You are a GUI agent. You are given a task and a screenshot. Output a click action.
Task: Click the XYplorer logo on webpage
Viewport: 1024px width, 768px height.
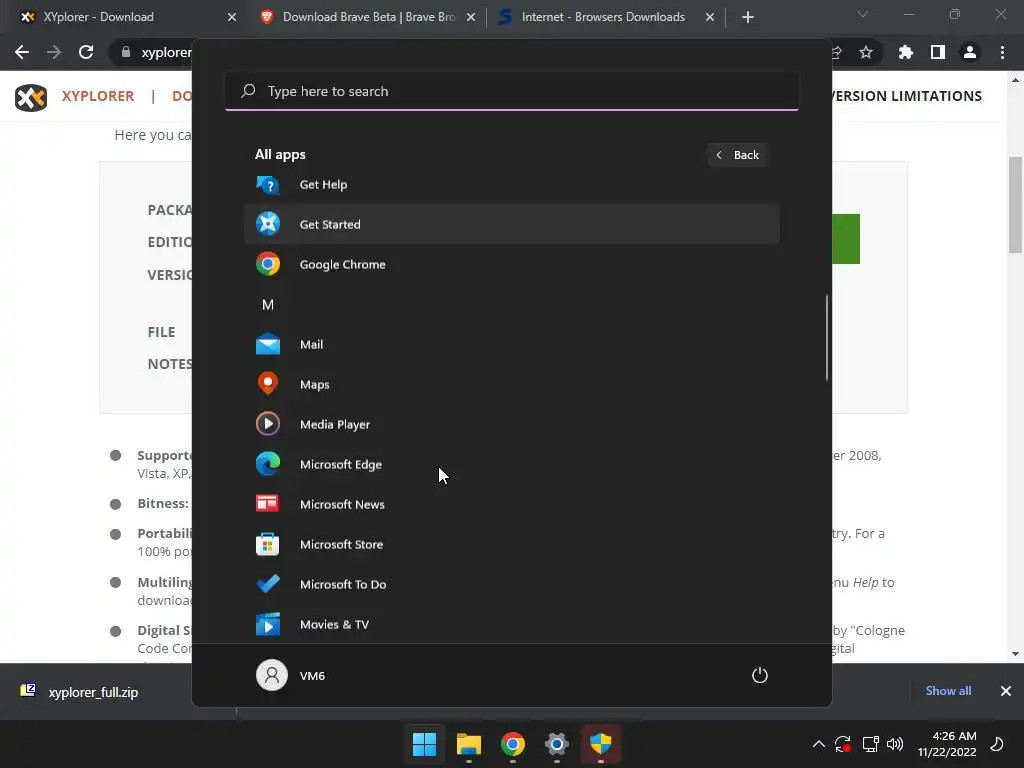31,98
